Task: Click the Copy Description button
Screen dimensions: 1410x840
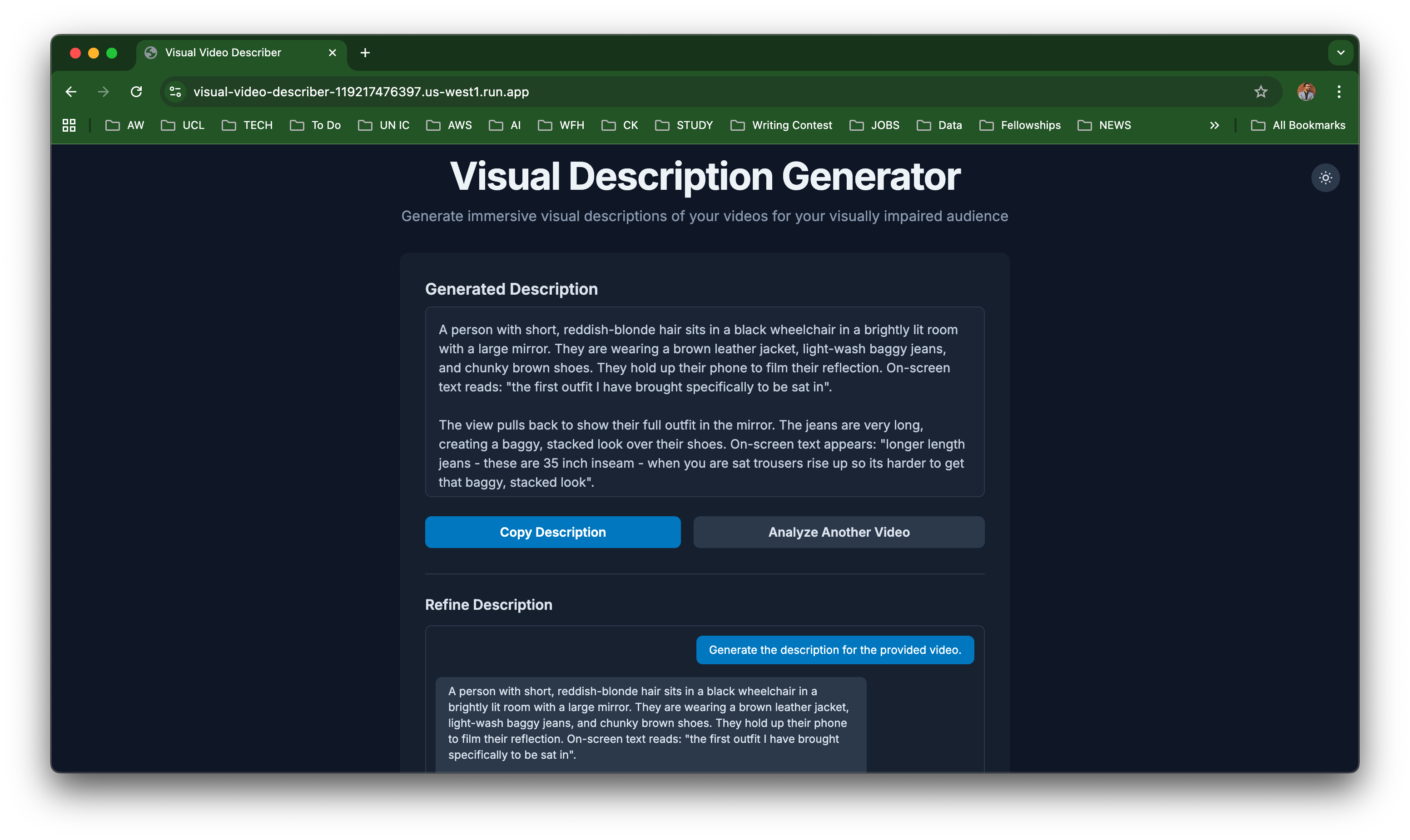Action: click(x=553, y=532)
